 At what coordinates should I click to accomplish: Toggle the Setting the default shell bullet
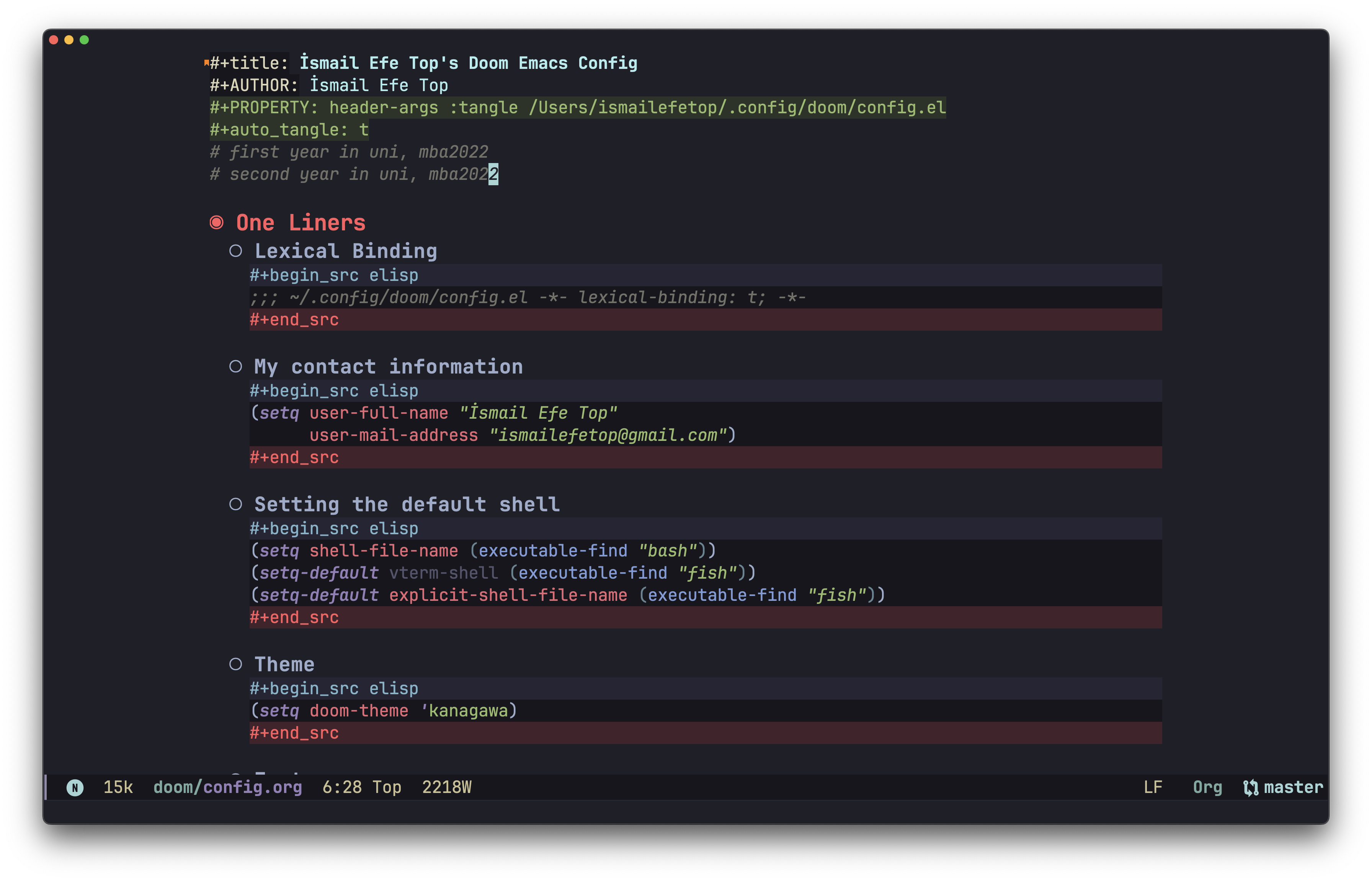tap(236, 504)
